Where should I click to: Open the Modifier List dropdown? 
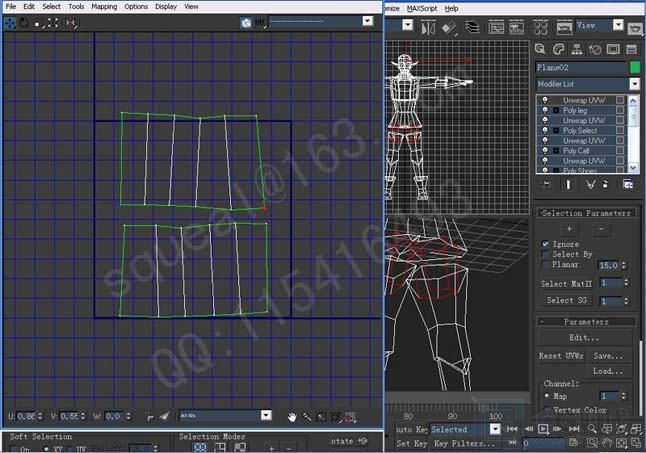(x=634, y=84)
